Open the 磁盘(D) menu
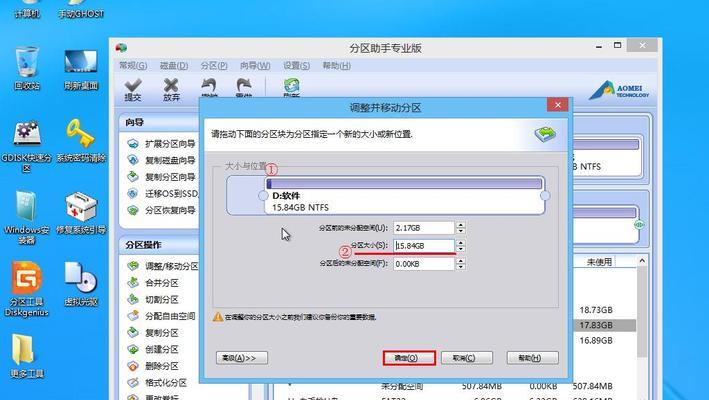This screenshot has width=709, height=400. pos(174,66)
